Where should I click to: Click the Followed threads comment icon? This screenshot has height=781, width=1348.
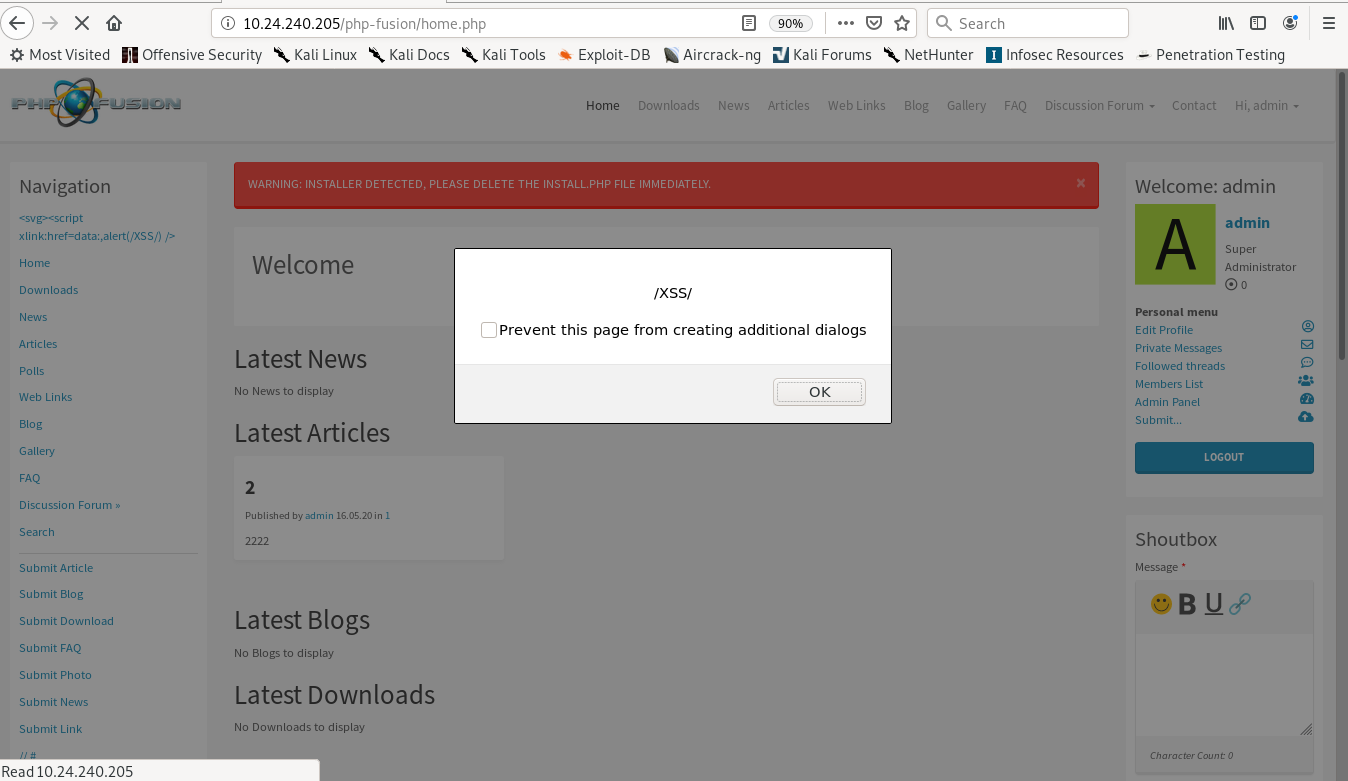point(1307,363)
